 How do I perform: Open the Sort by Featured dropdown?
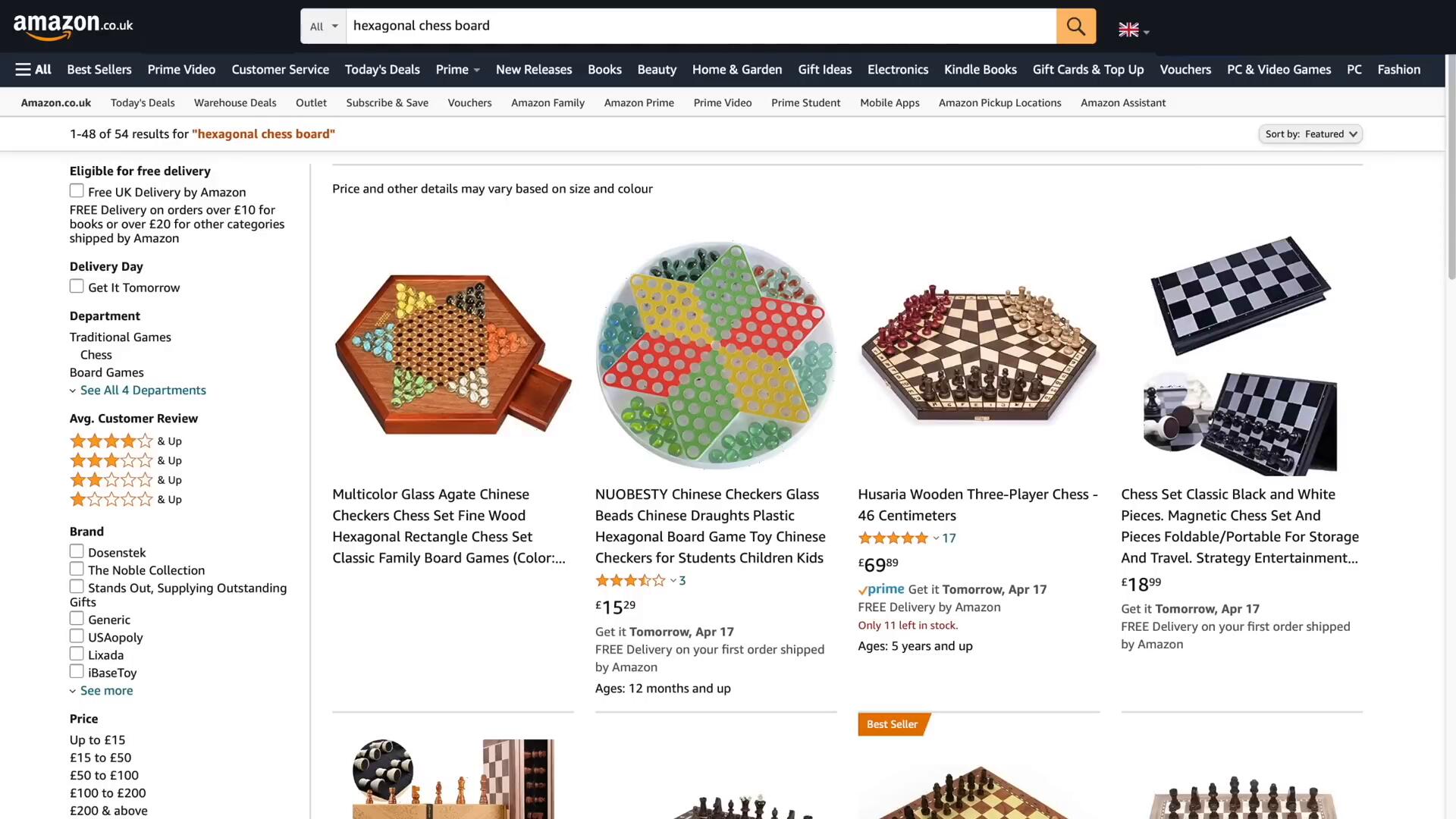[x=1310, y=134]
